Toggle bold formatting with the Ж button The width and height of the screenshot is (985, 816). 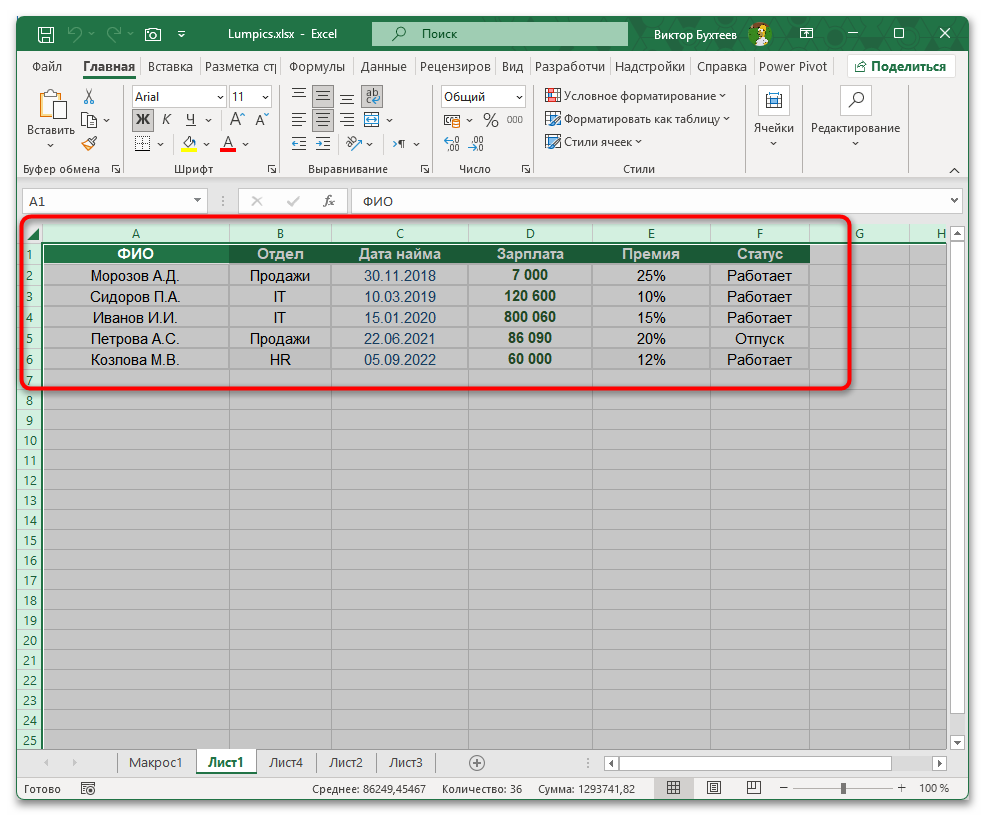point(144,120)
